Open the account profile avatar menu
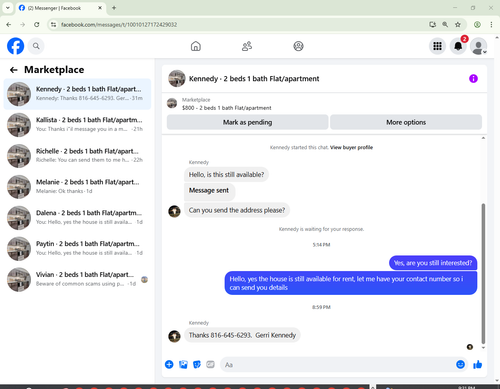This screenshot has width=500, height=389. [x=479, y=46]
